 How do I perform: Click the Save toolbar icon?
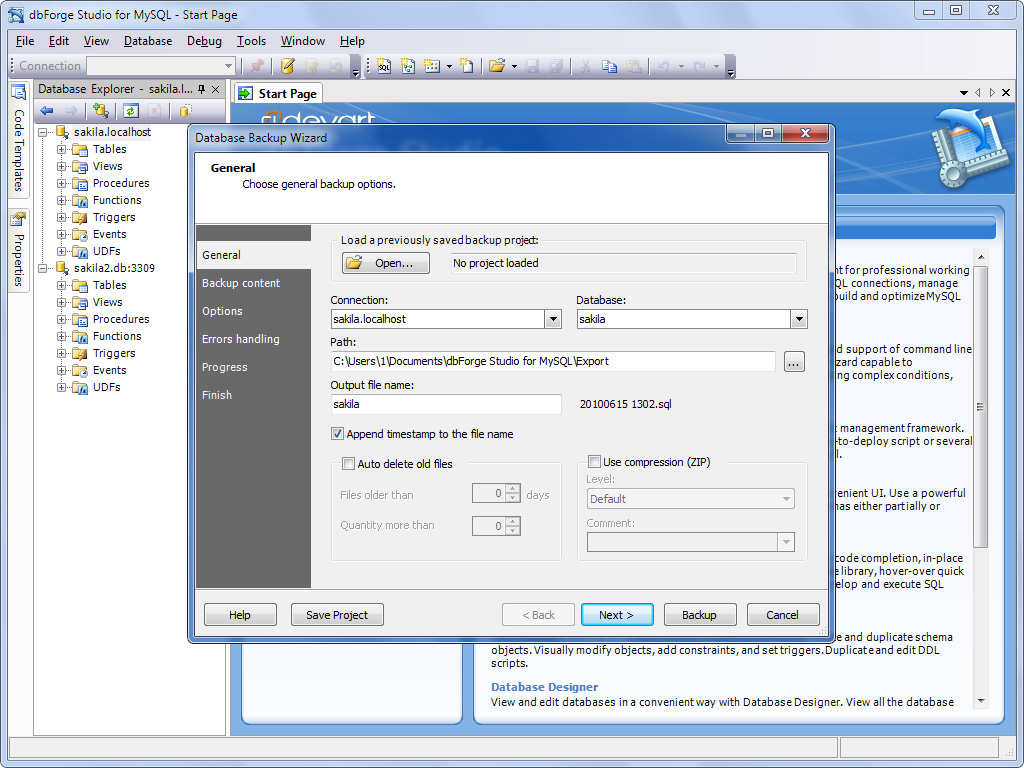pyautogui.click(x=532, y=66)
